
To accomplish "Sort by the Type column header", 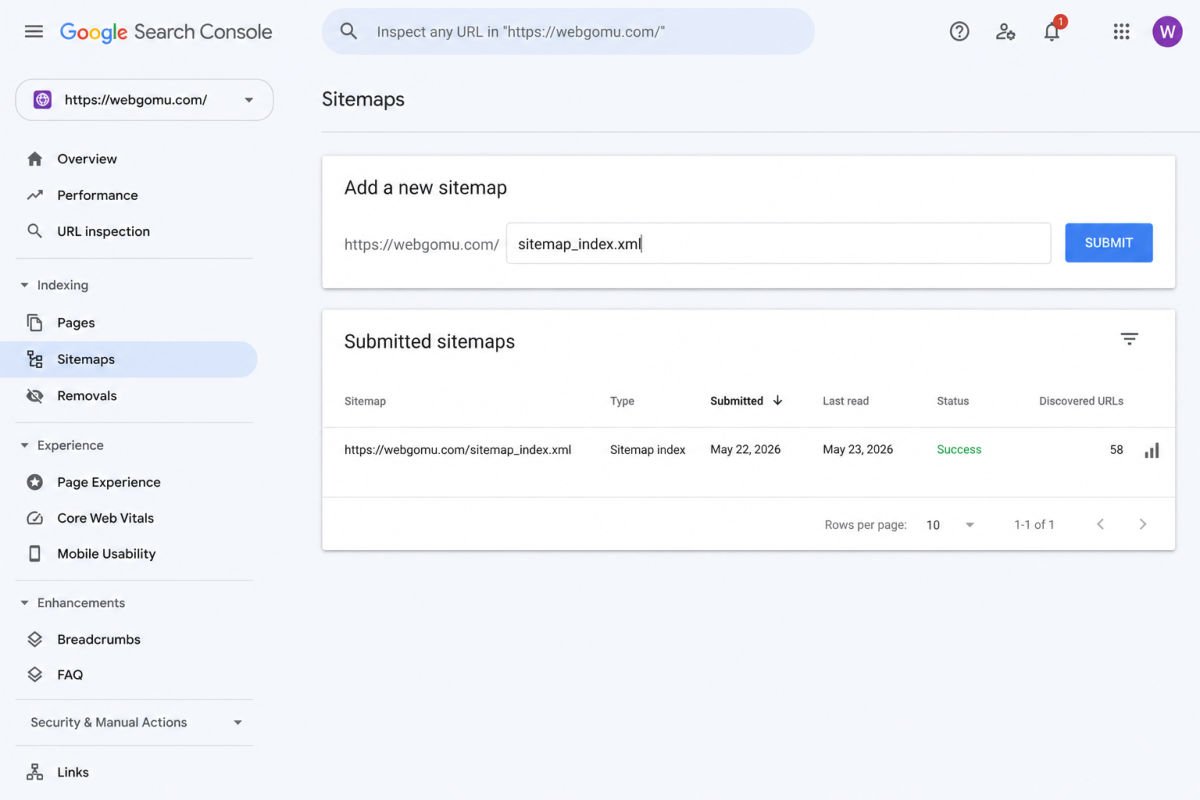I will pyautogui.click(x=622, y=401).
